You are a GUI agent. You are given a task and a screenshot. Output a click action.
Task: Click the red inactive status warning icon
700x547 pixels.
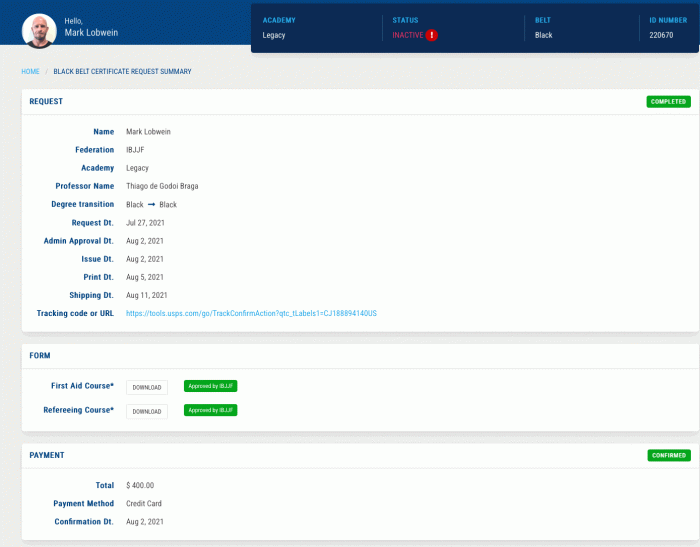431,35
